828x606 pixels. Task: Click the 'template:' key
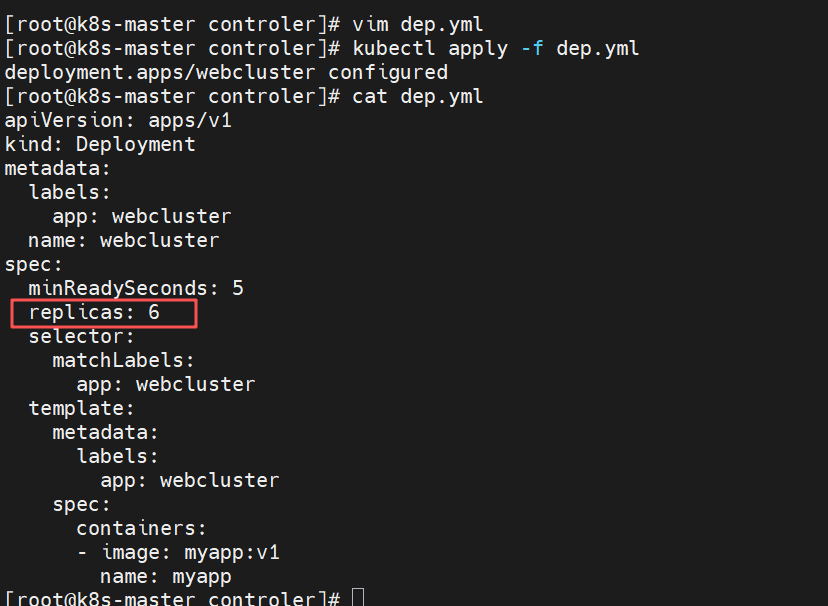[82, 409]
